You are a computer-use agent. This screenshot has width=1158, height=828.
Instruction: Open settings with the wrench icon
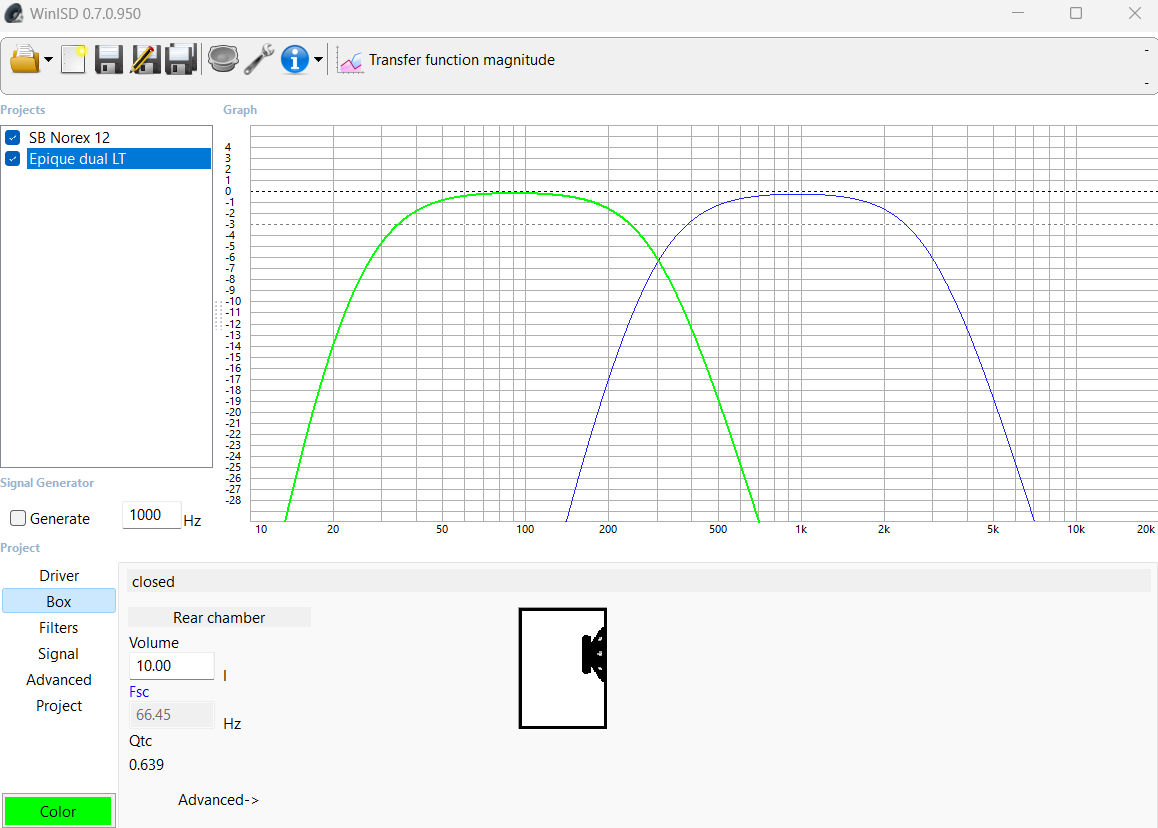point(258,59)
